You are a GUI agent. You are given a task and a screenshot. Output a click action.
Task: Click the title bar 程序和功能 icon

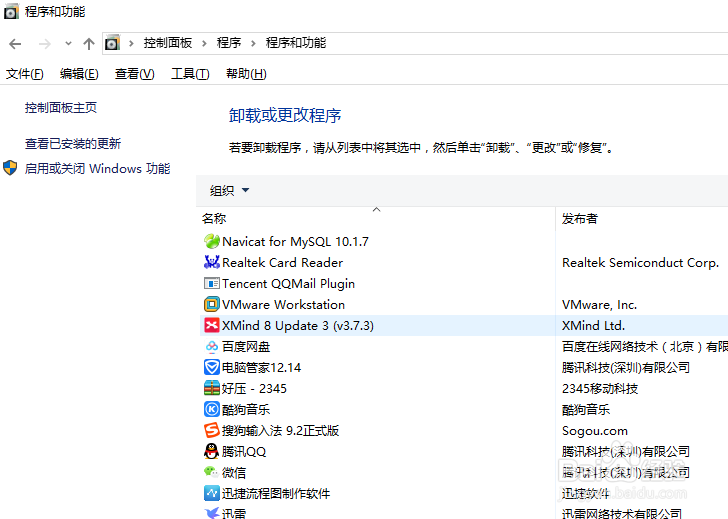11,12
